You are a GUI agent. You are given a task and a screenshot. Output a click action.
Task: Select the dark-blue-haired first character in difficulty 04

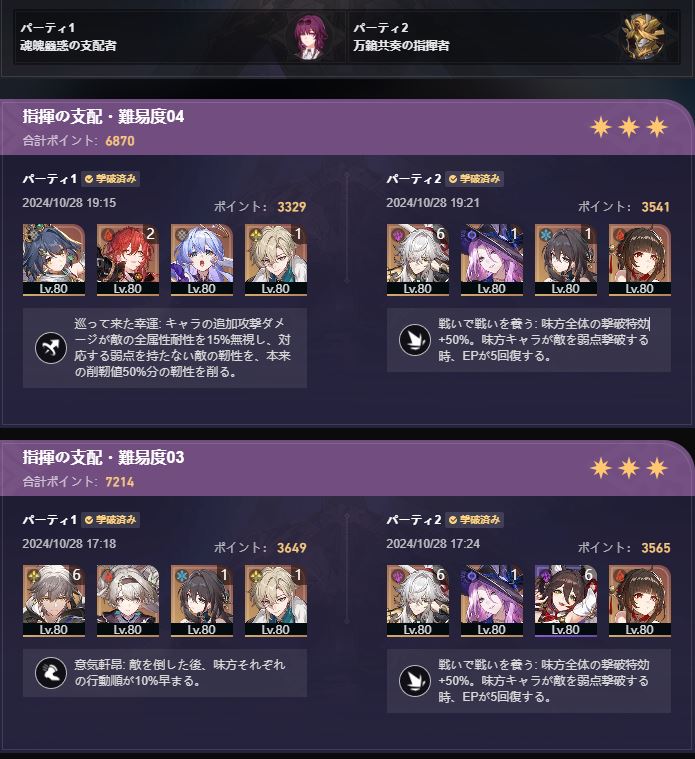point(54,259)
